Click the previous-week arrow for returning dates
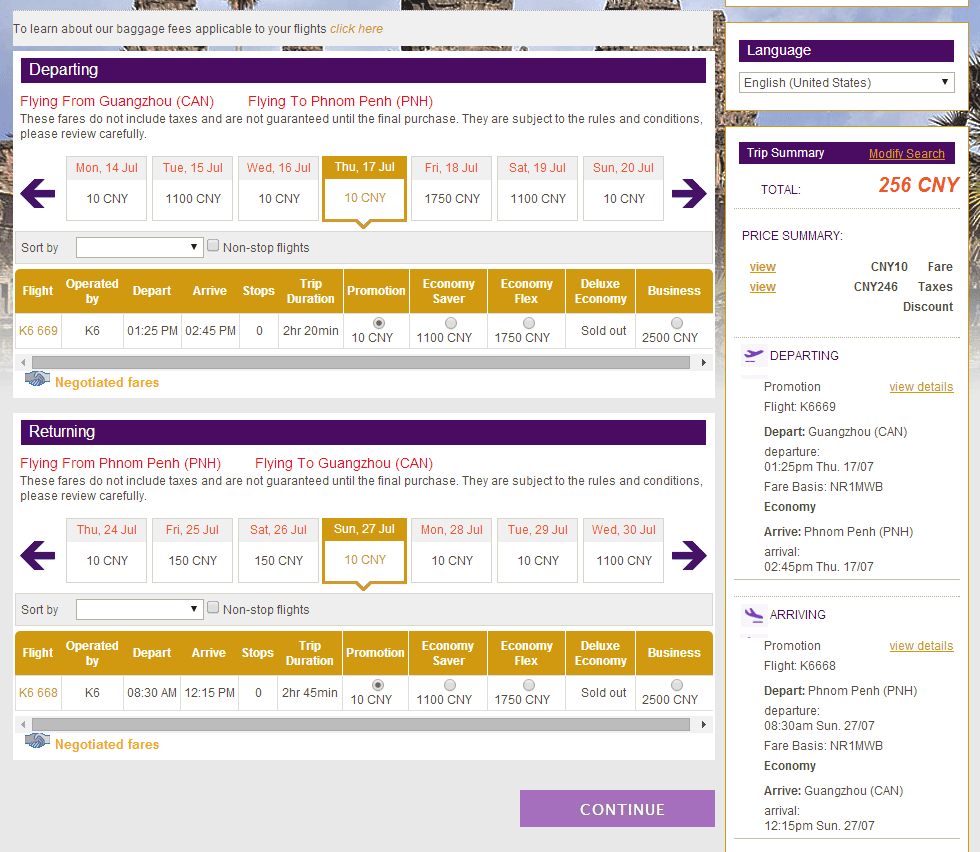Image resolution: width=980 pixels, height=852 pixels. click(x=38, y=555)
